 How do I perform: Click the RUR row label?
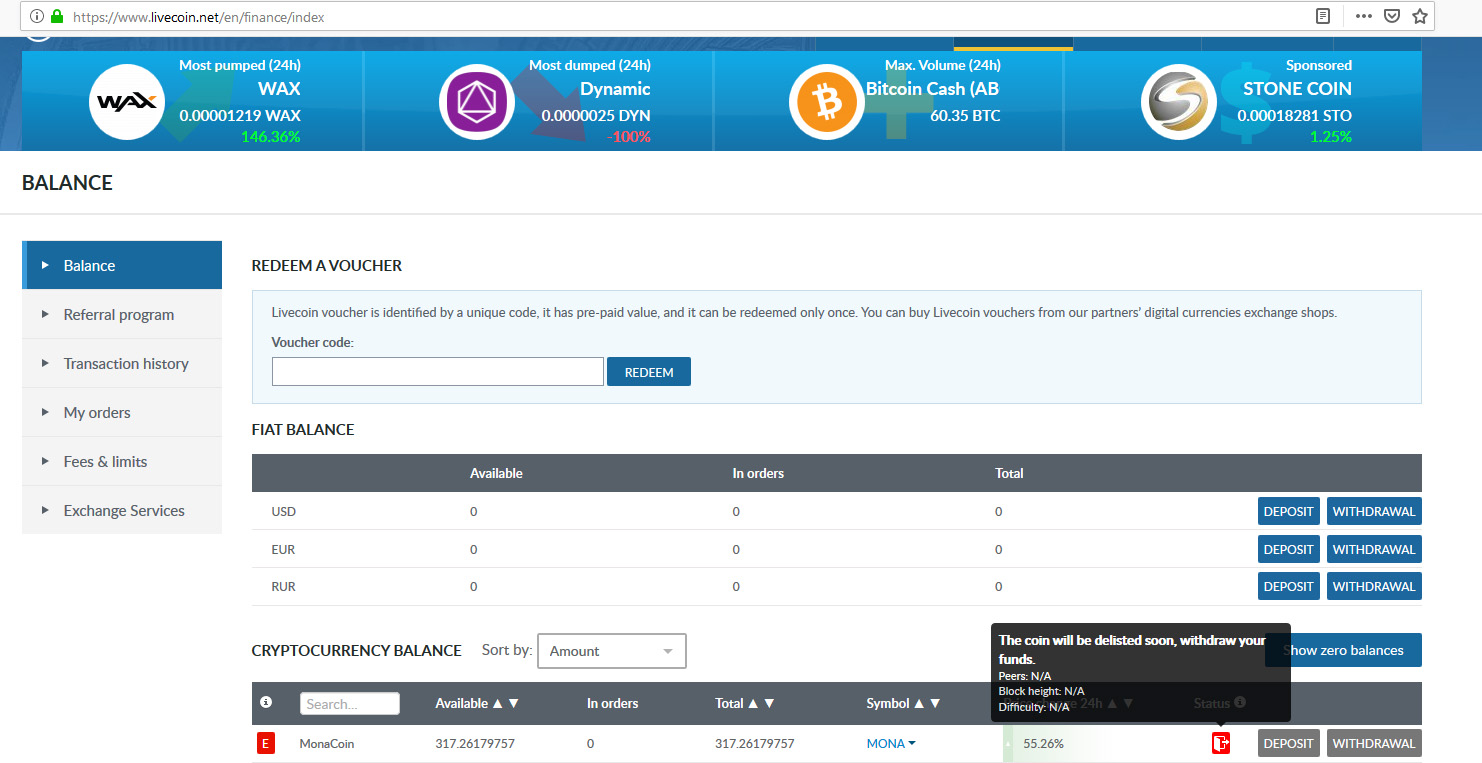284,586
